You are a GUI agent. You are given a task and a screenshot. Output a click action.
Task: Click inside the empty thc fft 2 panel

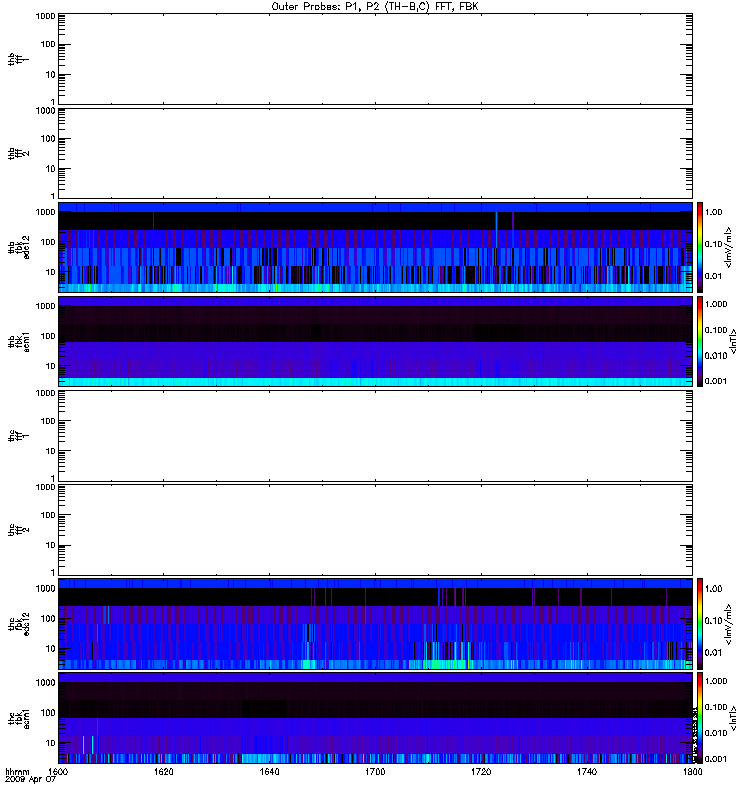point(375,530)
